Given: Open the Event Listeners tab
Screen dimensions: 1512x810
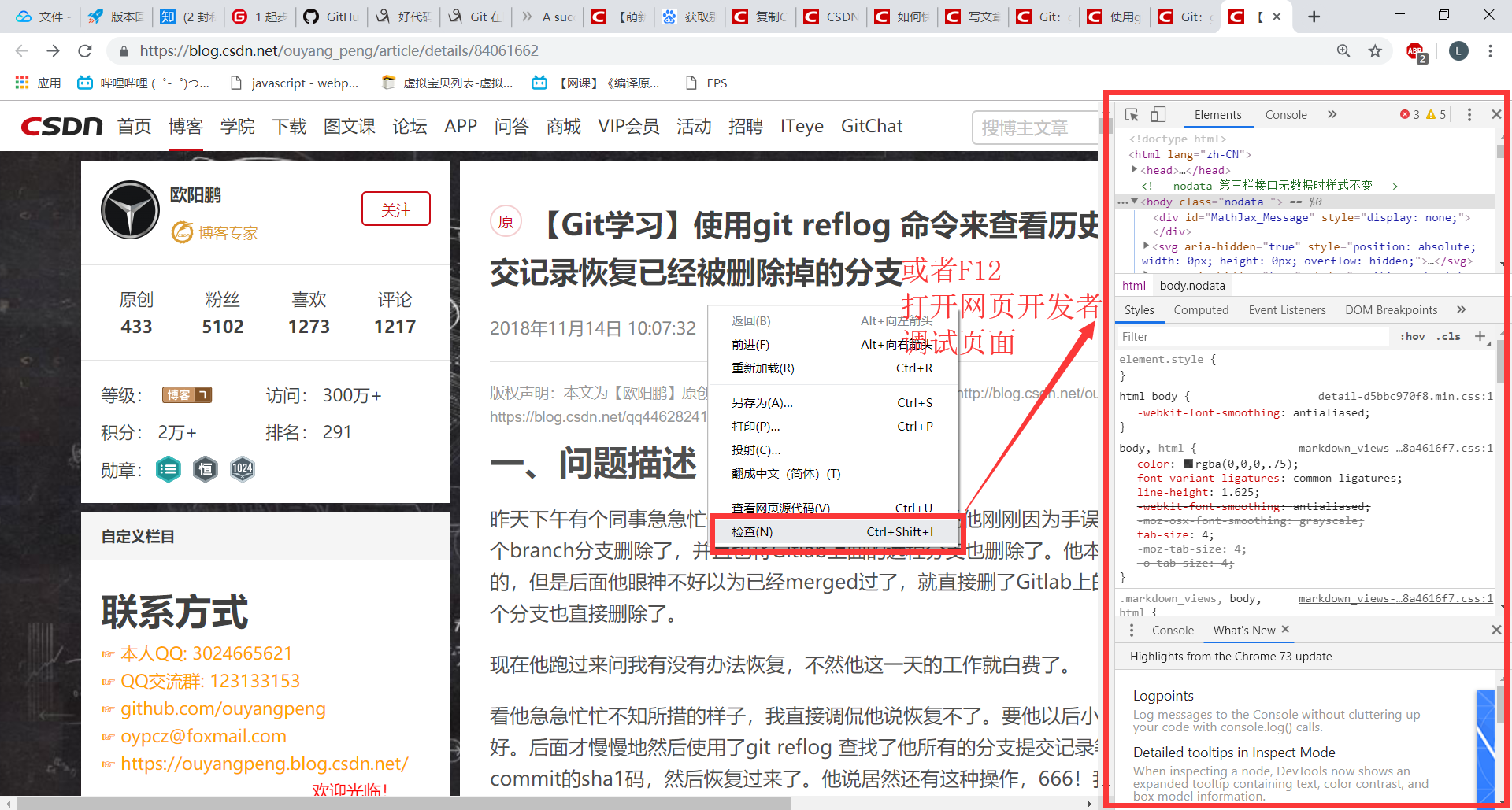Looking at the screenshot, I should point(1287,310).
